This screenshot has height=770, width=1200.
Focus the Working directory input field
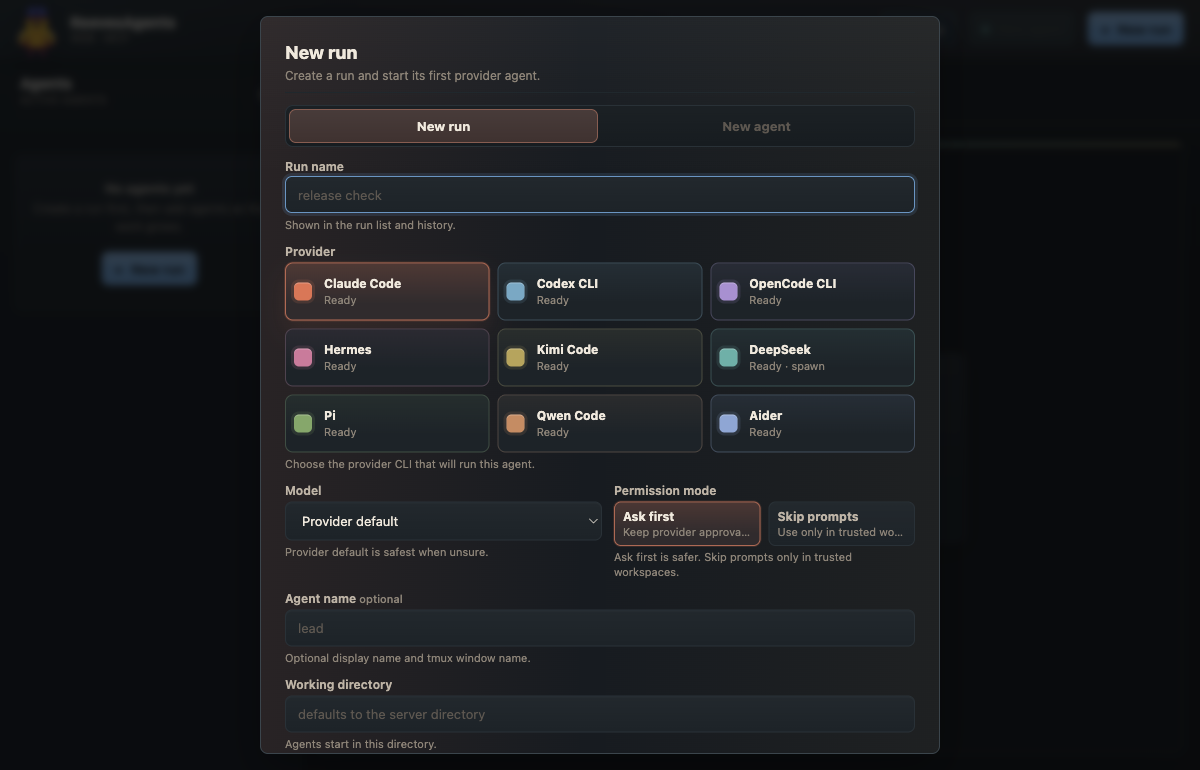click(x=600, y=714)
